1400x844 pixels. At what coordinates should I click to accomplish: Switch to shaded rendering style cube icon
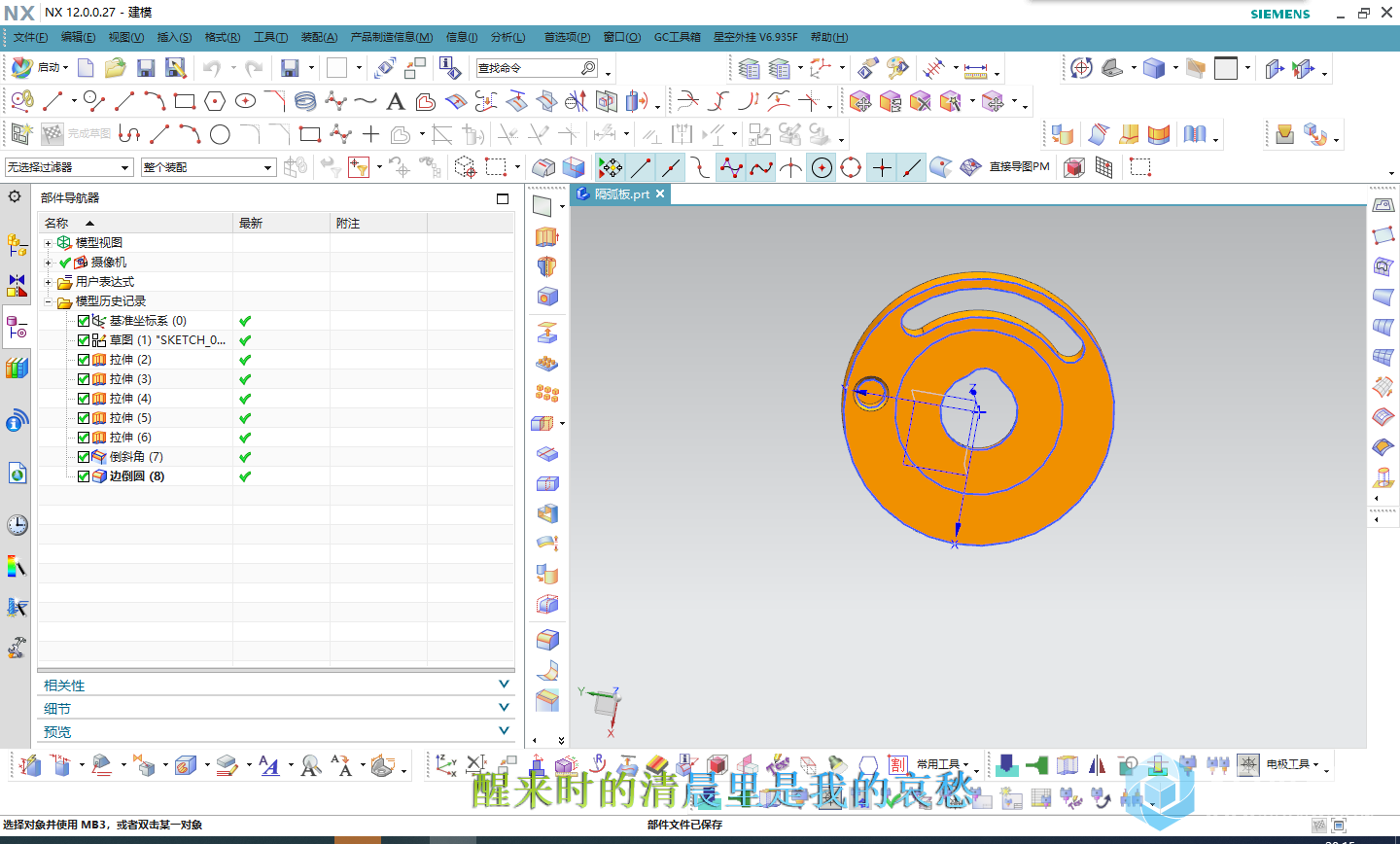coord(1154,68)
